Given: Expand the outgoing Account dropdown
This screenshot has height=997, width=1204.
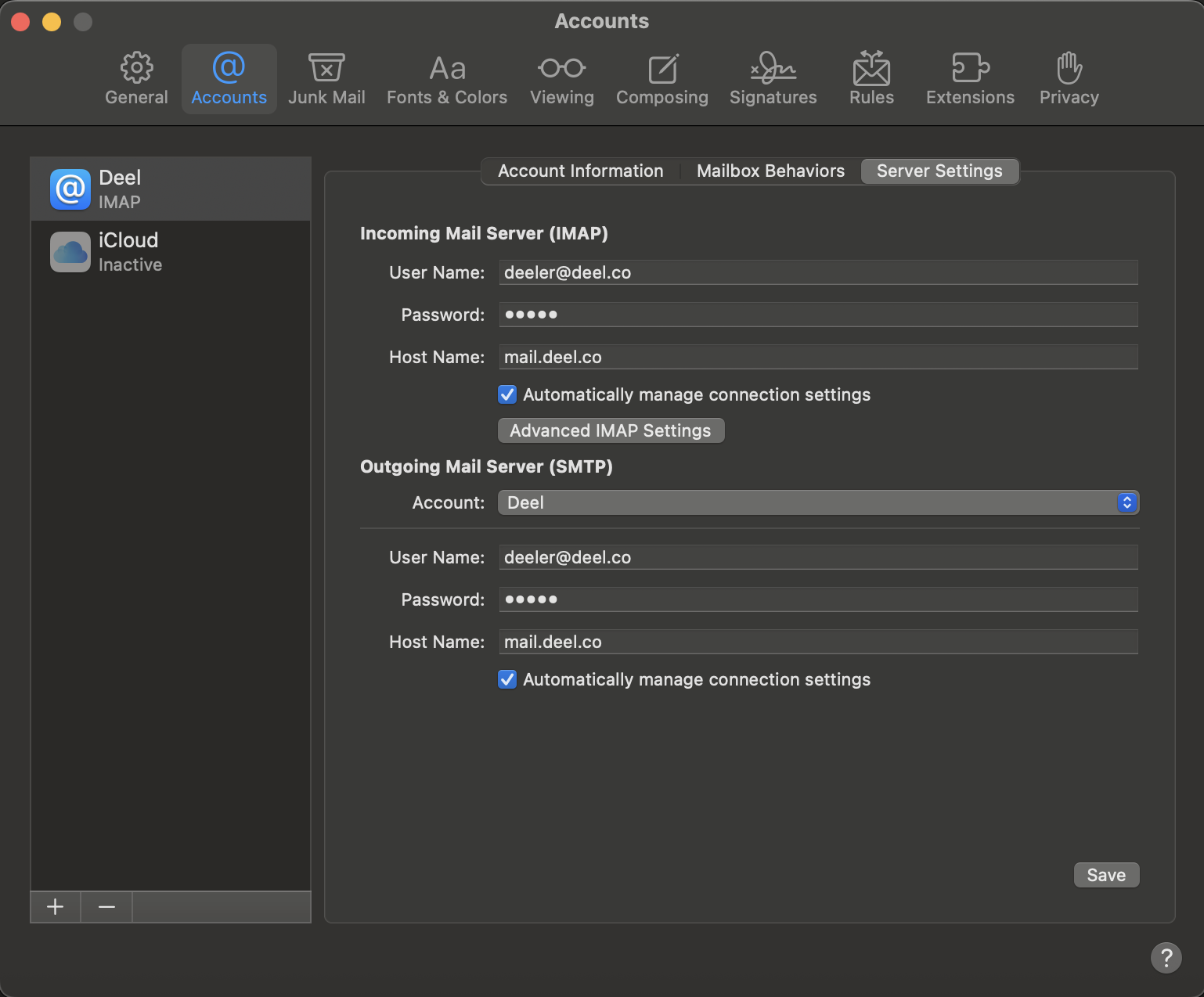Looking at the screenshot, I should click(817, 502).
